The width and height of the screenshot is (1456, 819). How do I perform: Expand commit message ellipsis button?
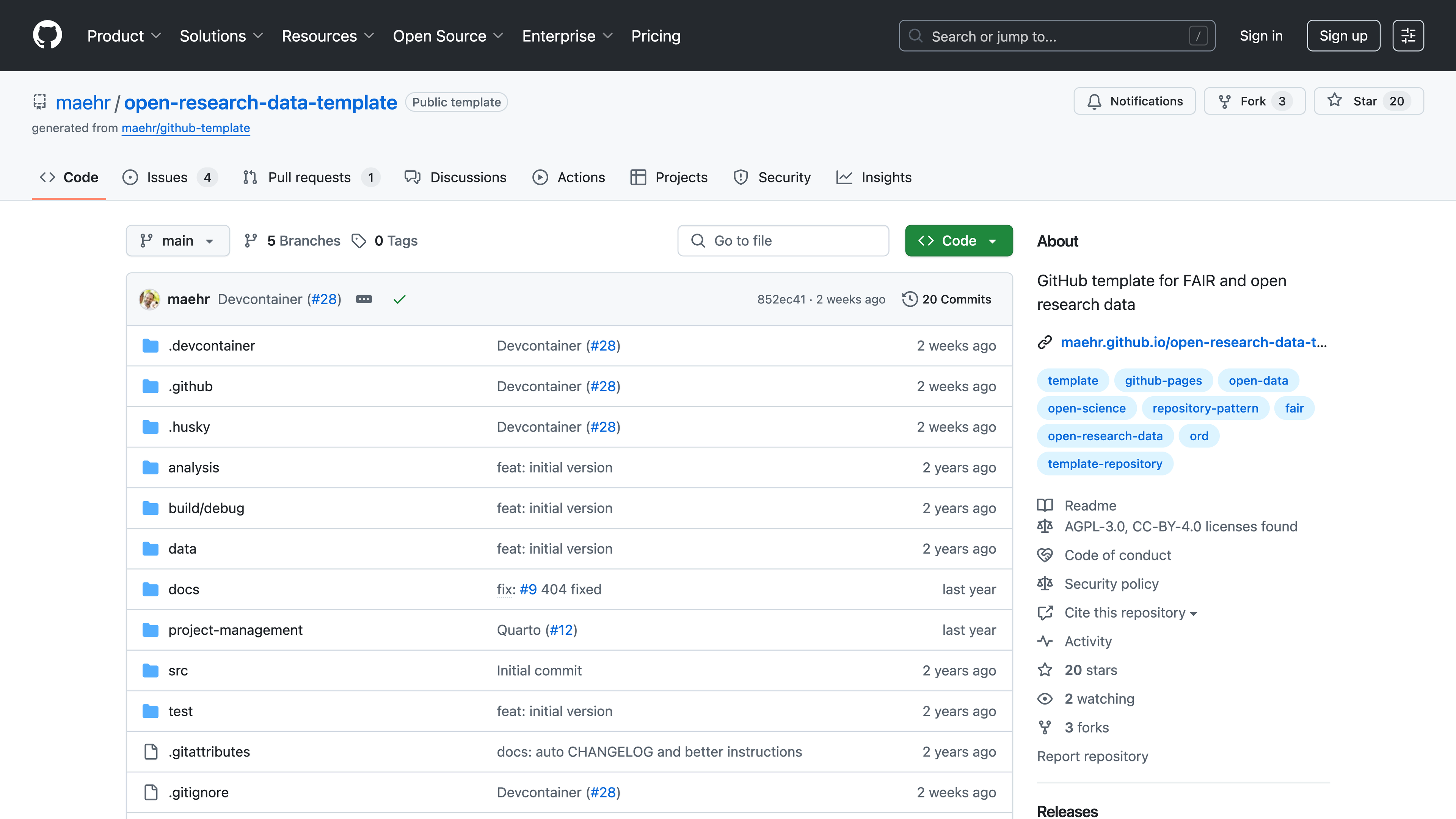pos(364,299)
